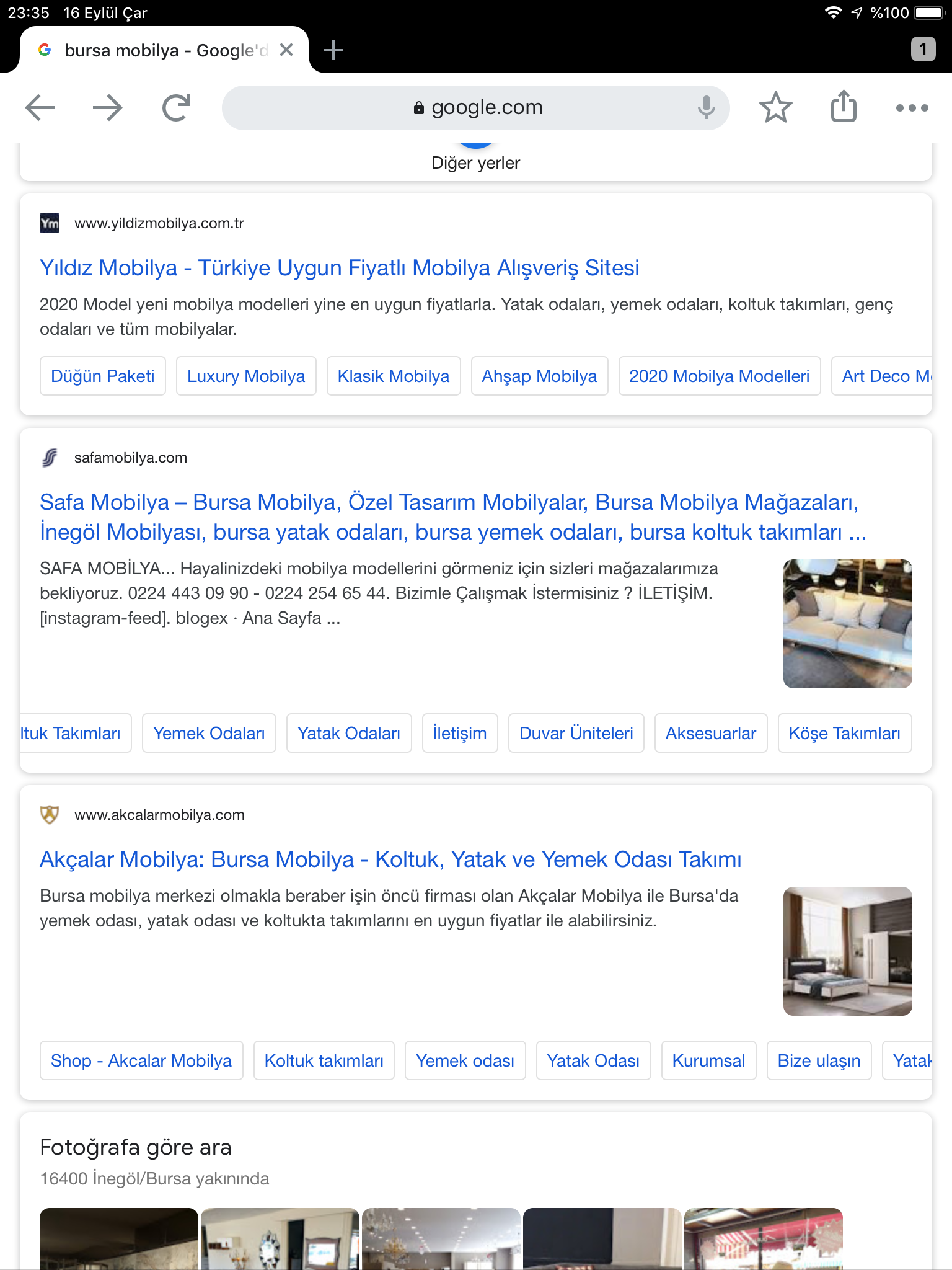This screenshot has height=1270, width=952.
Task: Tap the microphone icon in the address bar
Action: click(x=706, y=108)
